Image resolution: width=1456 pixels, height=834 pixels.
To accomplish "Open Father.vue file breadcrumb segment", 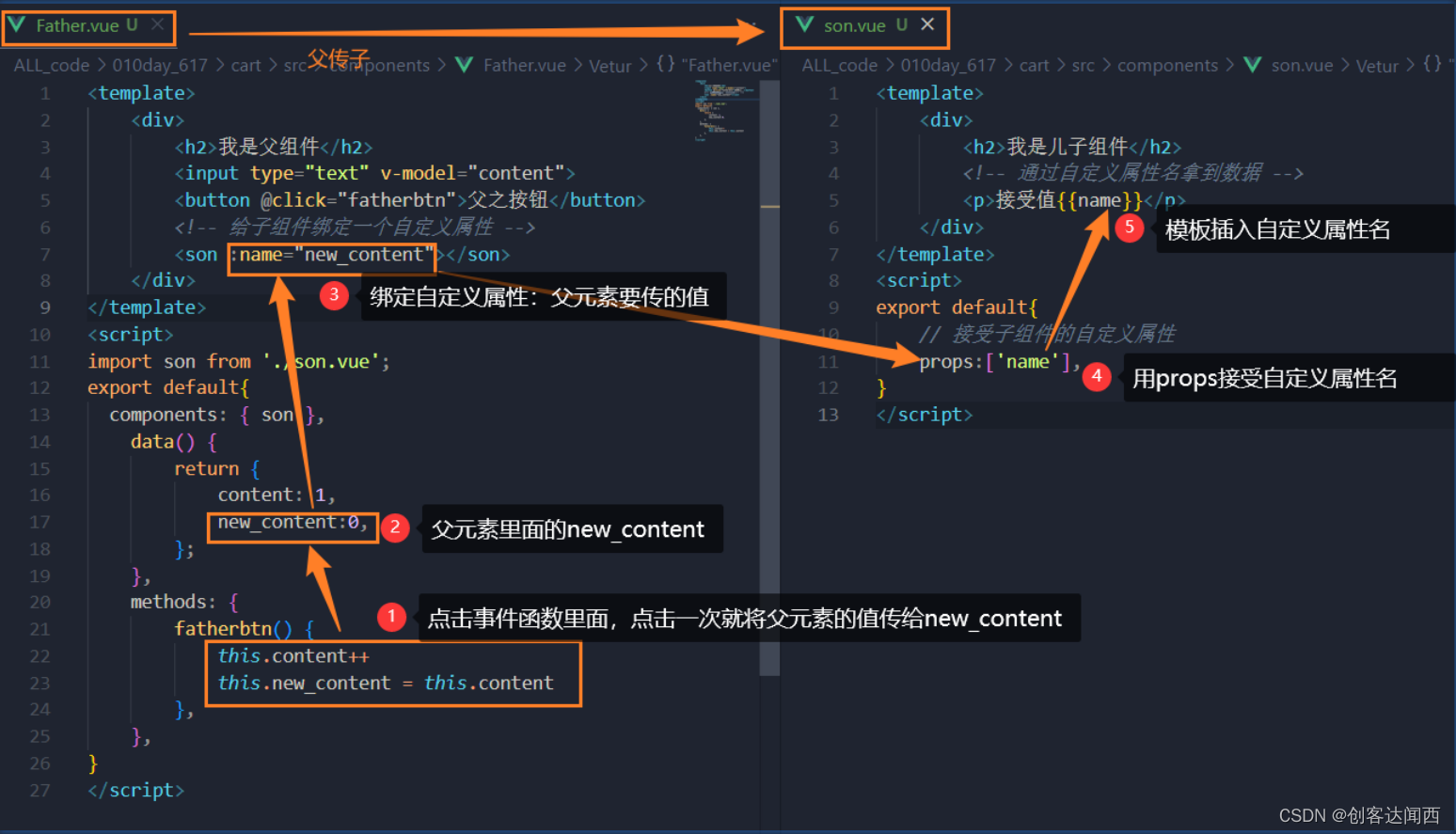I will (525, 65).
